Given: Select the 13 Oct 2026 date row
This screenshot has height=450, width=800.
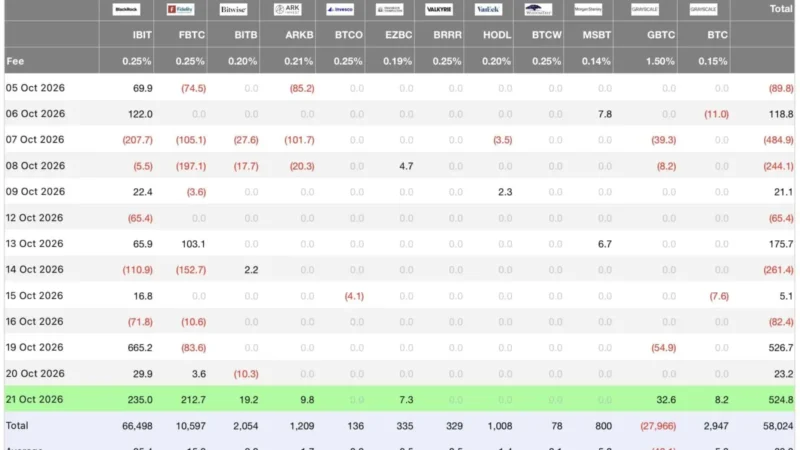Looking at the screenshot, I should (34, 244).
